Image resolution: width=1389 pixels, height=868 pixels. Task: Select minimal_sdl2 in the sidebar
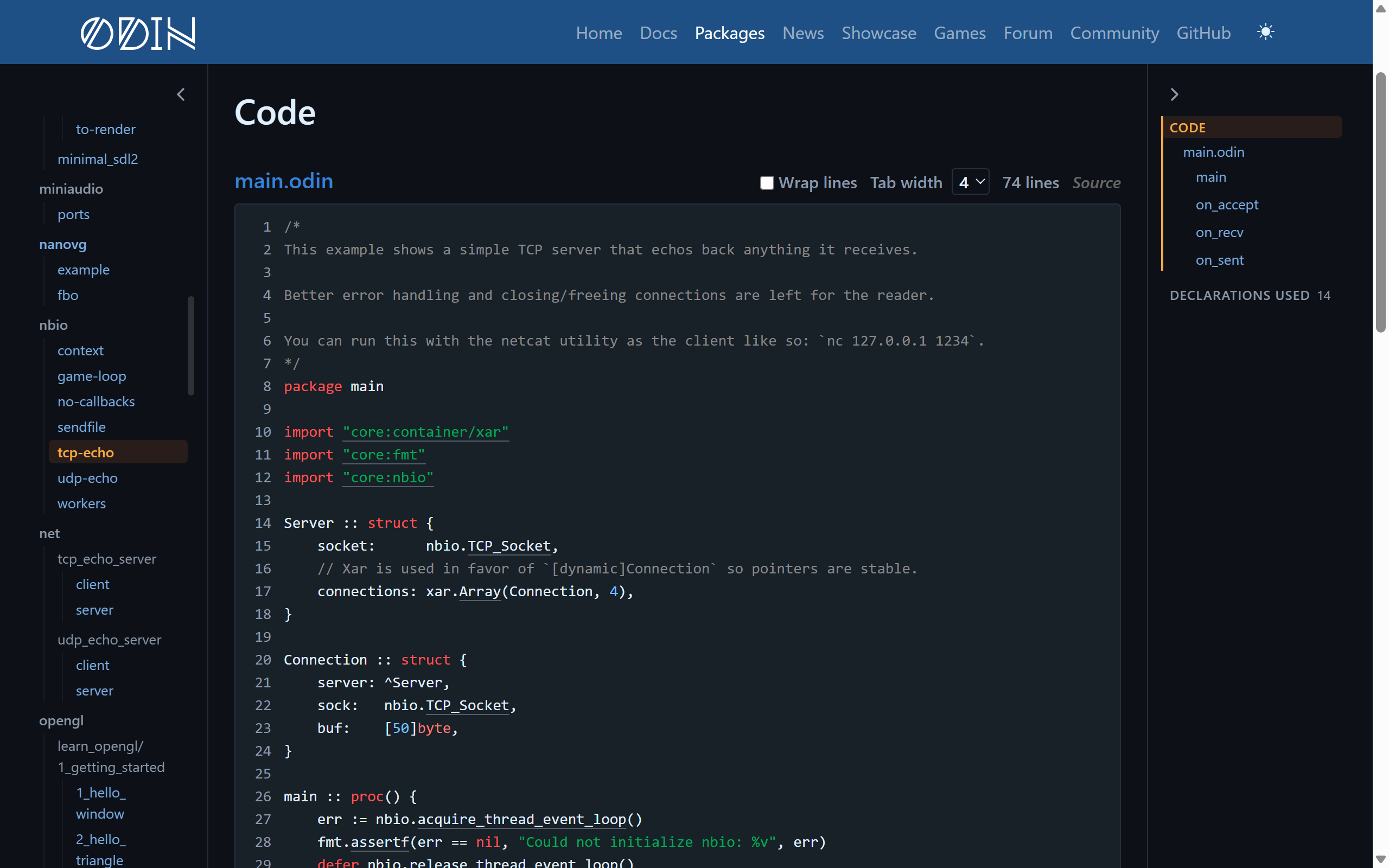(x=98, y=159)
